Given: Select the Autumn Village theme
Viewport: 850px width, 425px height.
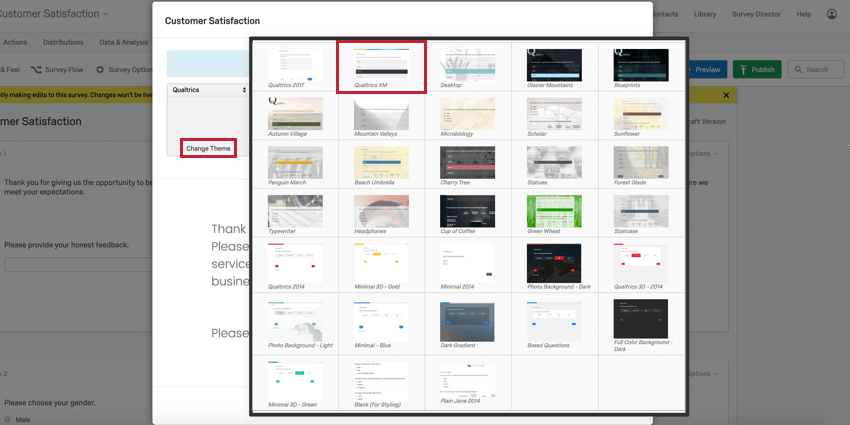Looking at the screenshot, I should click(x=295, y=116).
